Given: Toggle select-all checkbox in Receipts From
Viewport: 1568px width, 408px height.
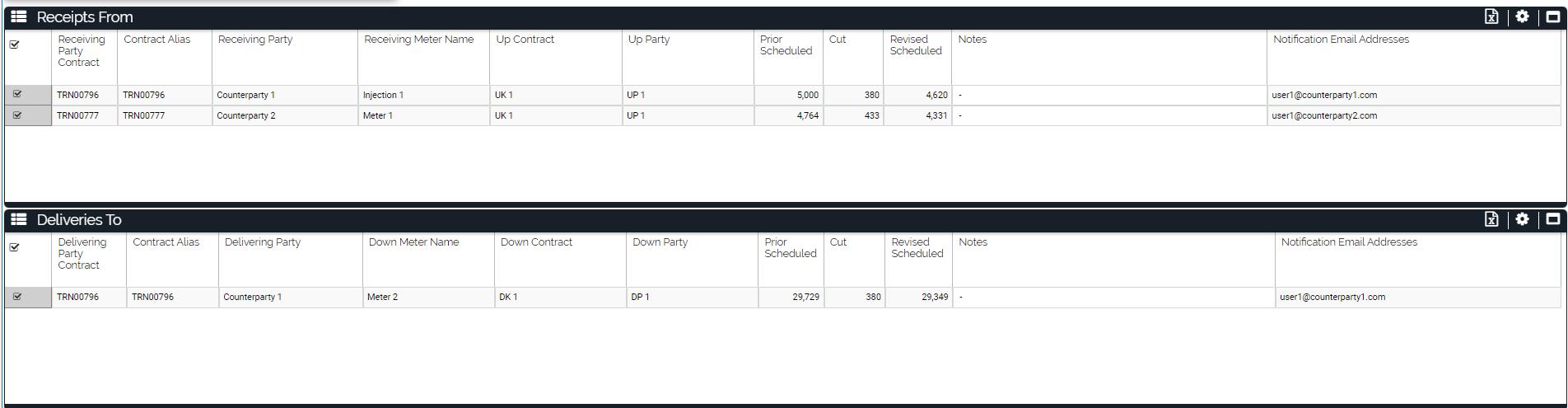Looking at the screenshot, I should pyautogui.click(x=15, y=45).
